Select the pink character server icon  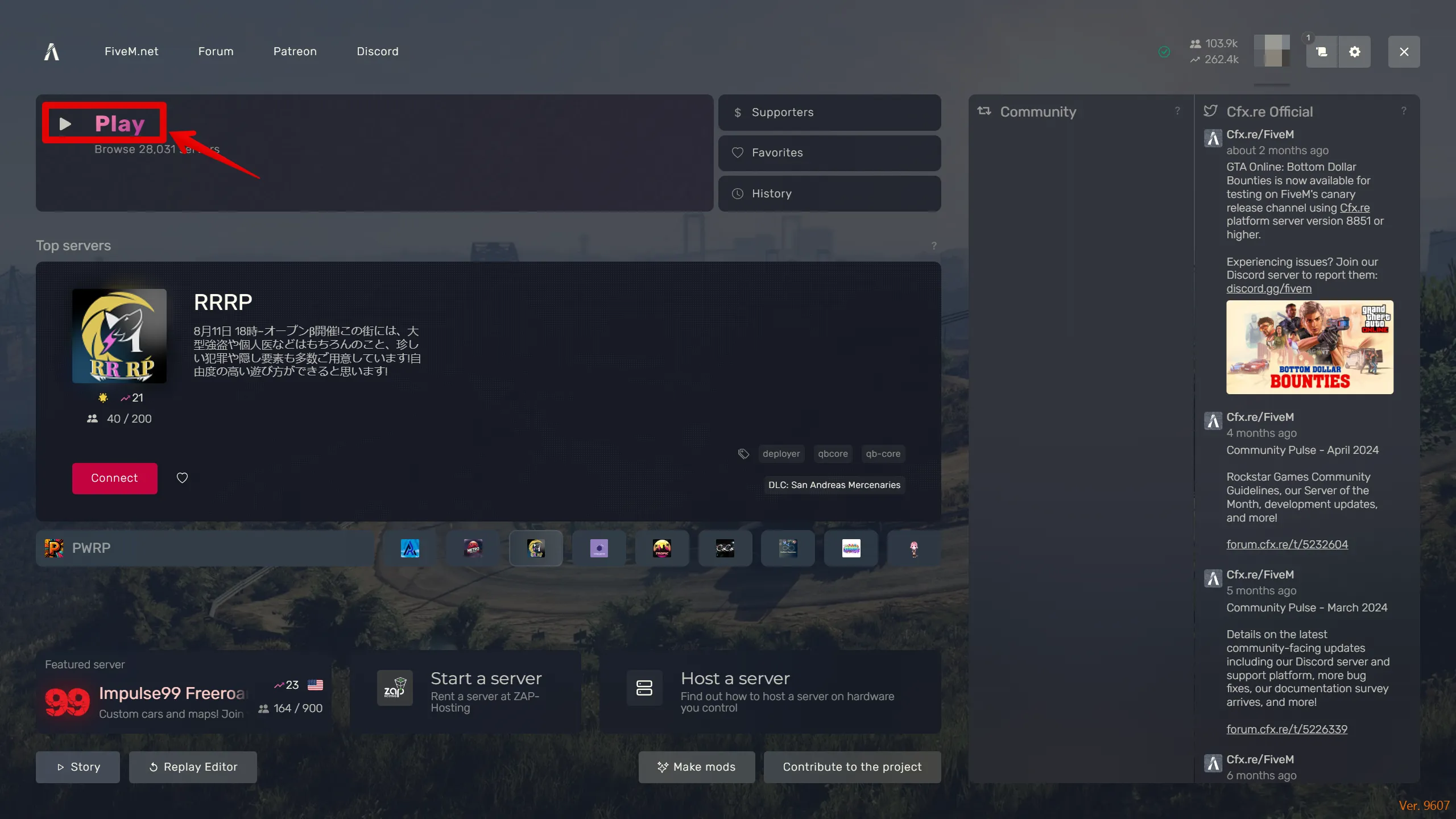(914, 548)
